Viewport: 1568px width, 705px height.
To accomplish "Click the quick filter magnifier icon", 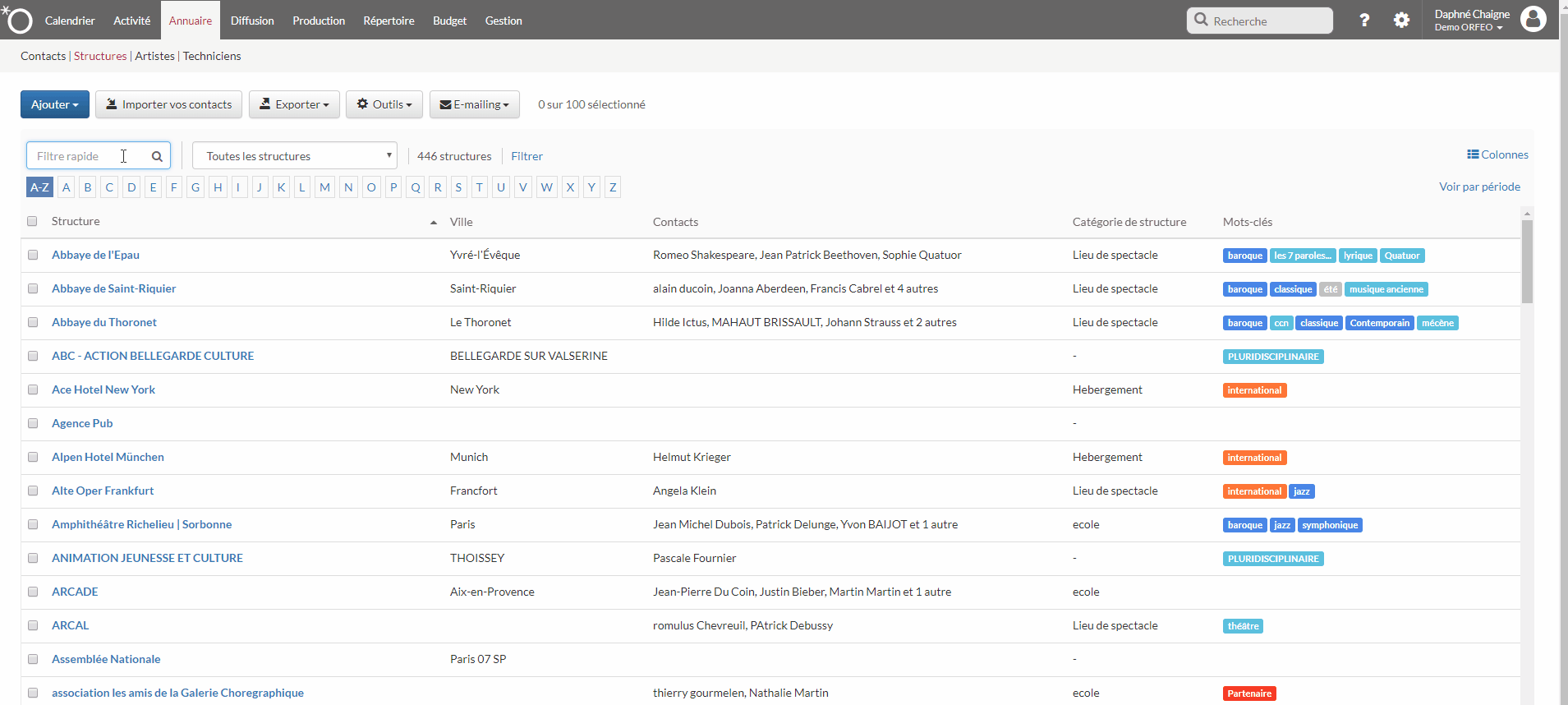I will (x=157, y=156).
